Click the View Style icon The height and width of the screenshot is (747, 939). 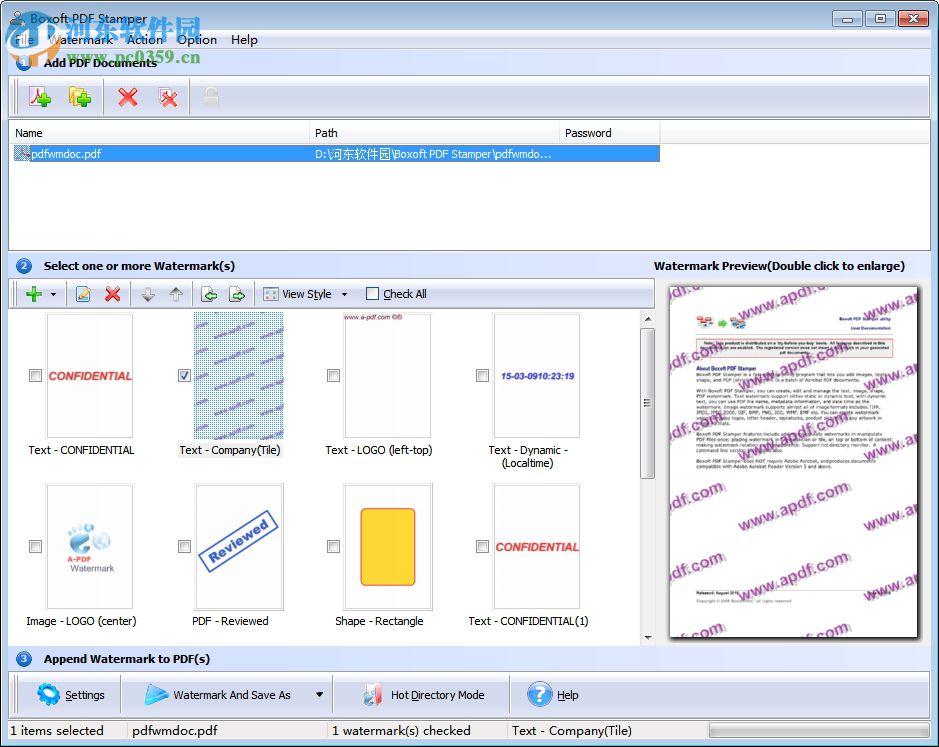(271, 294)
